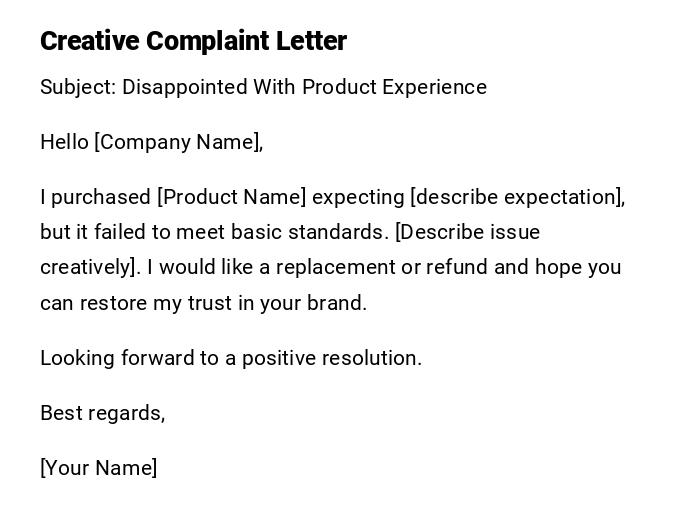Viewport: 700px width, 530px height.
Task: Click the word 'trust' in the last body line
Action: [210, 303]
